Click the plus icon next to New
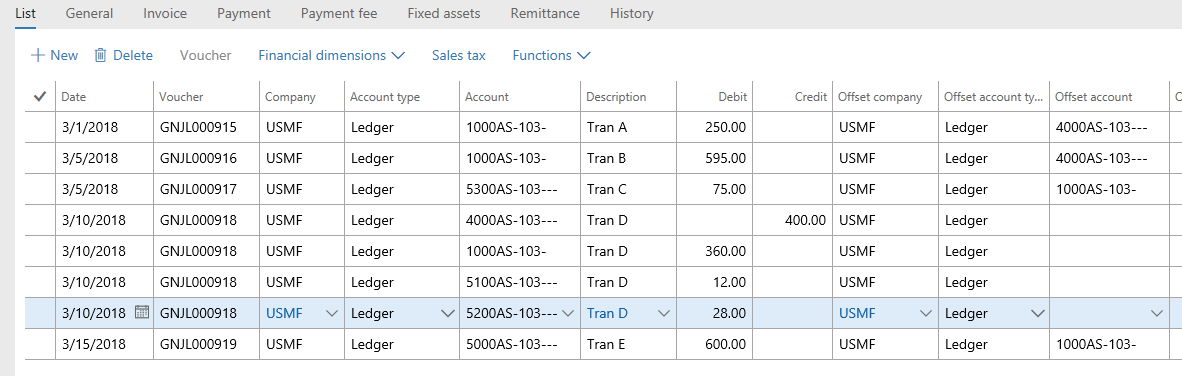Viewport: 1182px width, 376px height. pos(38,55)
